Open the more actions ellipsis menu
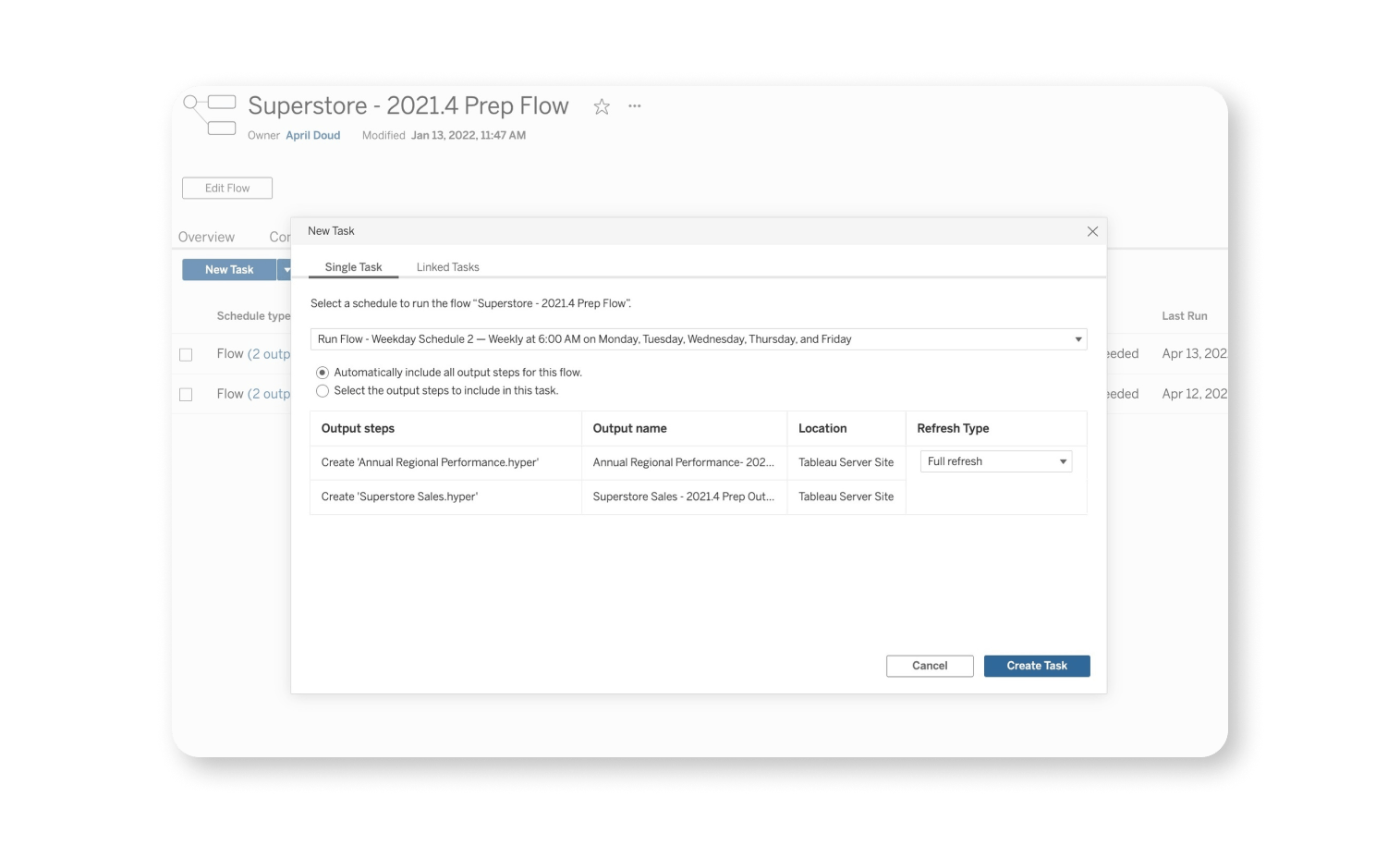This screenshot has width=1400, height=846. 635,106
